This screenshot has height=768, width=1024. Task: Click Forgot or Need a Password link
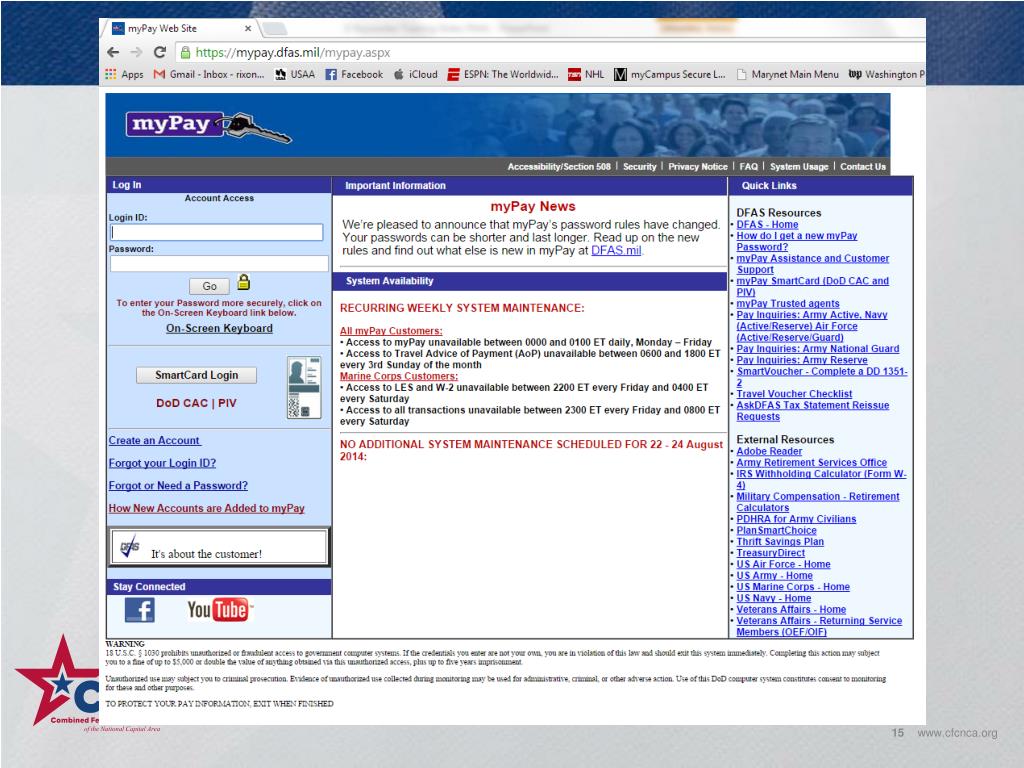click(178, 485)
